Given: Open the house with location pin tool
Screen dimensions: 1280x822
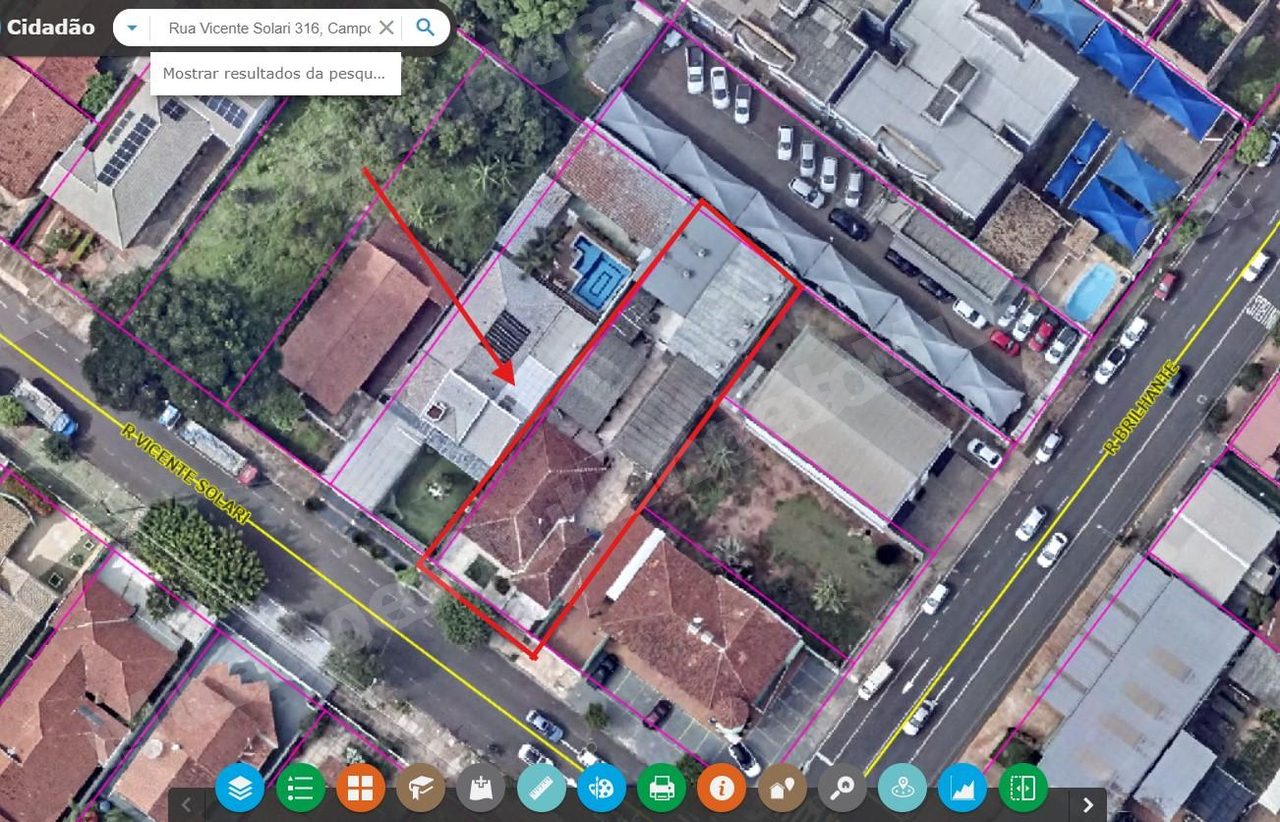Looking at the screenshot, I should (x=782, y=788).
